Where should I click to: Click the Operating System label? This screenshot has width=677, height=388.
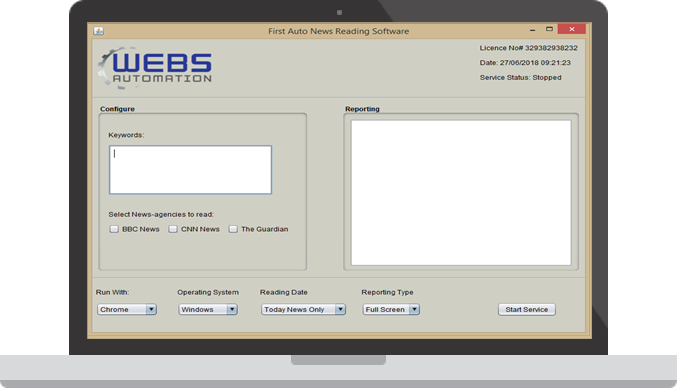tap(208, 292)
